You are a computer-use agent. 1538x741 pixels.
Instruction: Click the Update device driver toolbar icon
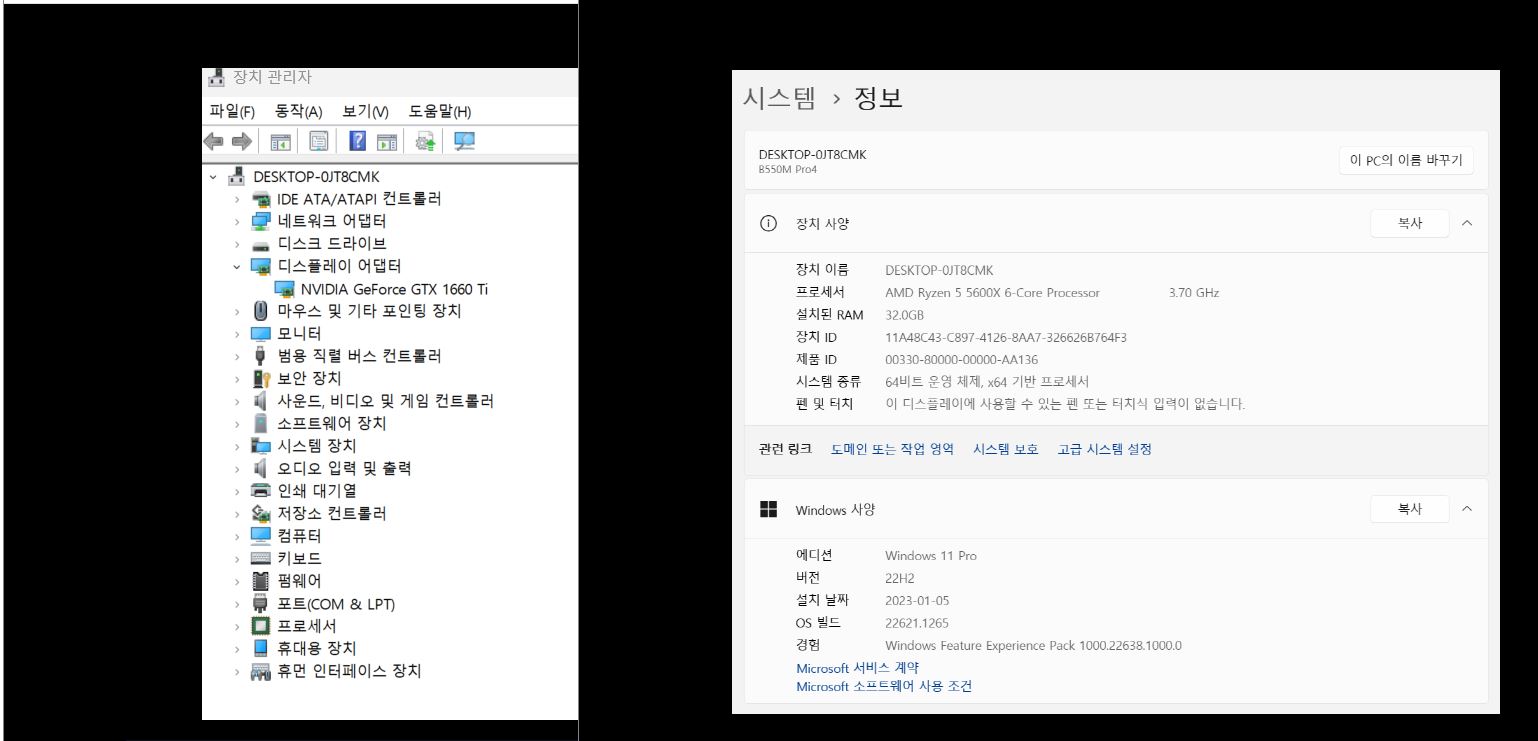(426, 142)
